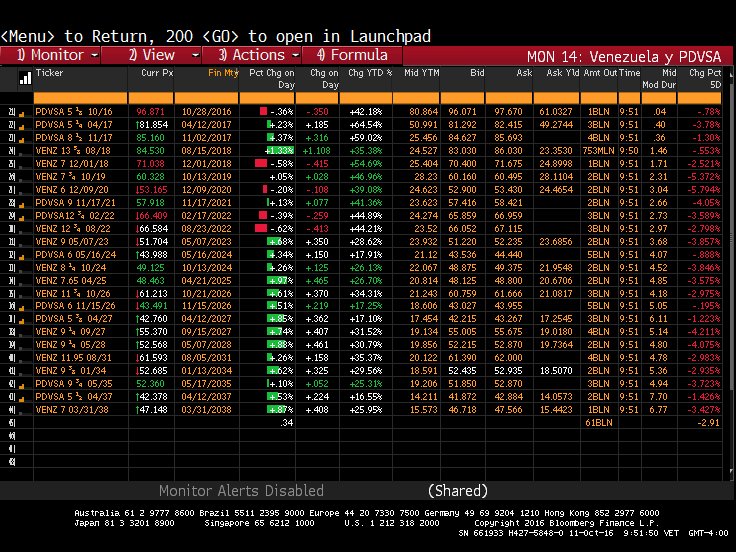The width and height of the screenshot is (736, 552).
Task: Click the orange filter field under Ticker
Action: tap(80, 98)
